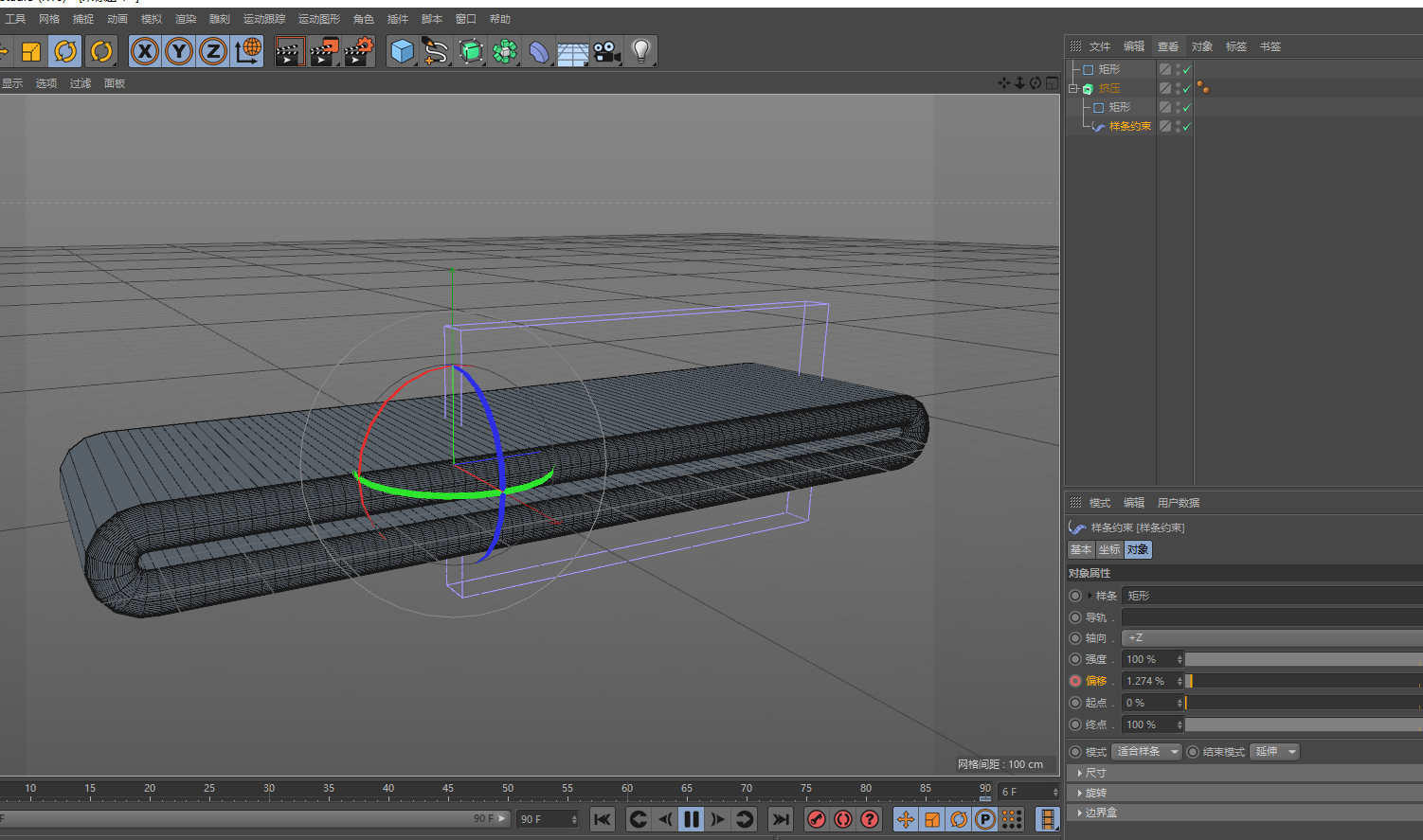The height and width of the screenshot is (840, 1423).
Task: Toggle the active viewport maximize icon
Action: [1052, 83]
